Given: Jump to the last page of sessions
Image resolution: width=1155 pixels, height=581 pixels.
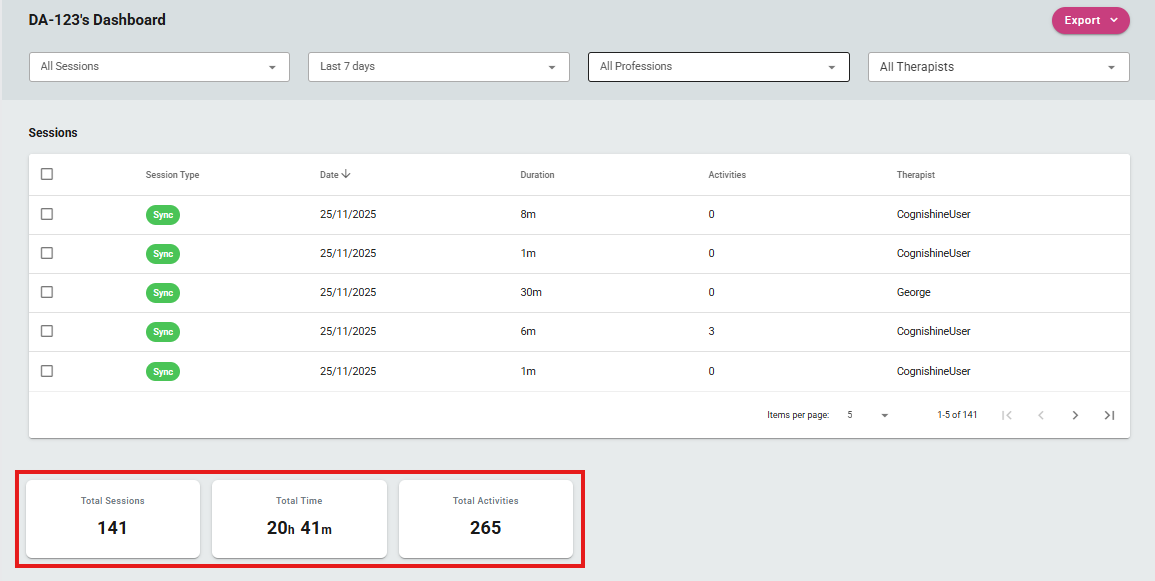Looking at the screenshot, I should (x=1109, y=415).
